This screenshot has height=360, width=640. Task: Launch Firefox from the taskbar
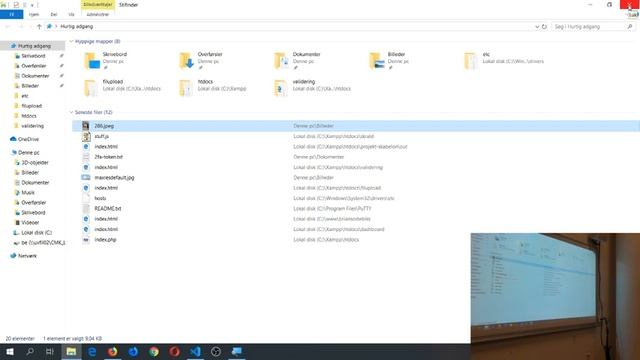pyautogui.click(x=113, y=351)
